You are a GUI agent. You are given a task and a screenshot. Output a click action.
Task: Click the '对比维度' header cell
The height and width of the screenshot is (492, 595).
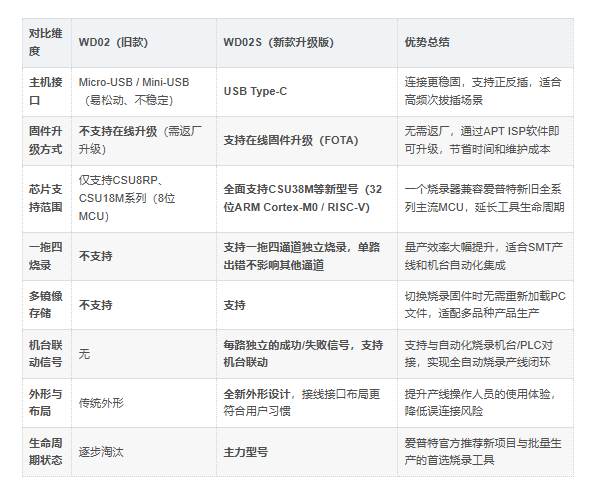click(x=47, y=43)
